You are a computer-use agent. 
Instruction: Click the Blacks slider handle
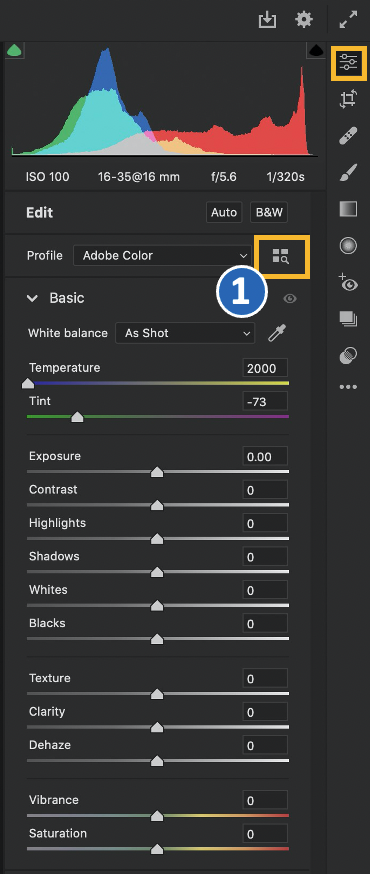click(x=157, y=639)
